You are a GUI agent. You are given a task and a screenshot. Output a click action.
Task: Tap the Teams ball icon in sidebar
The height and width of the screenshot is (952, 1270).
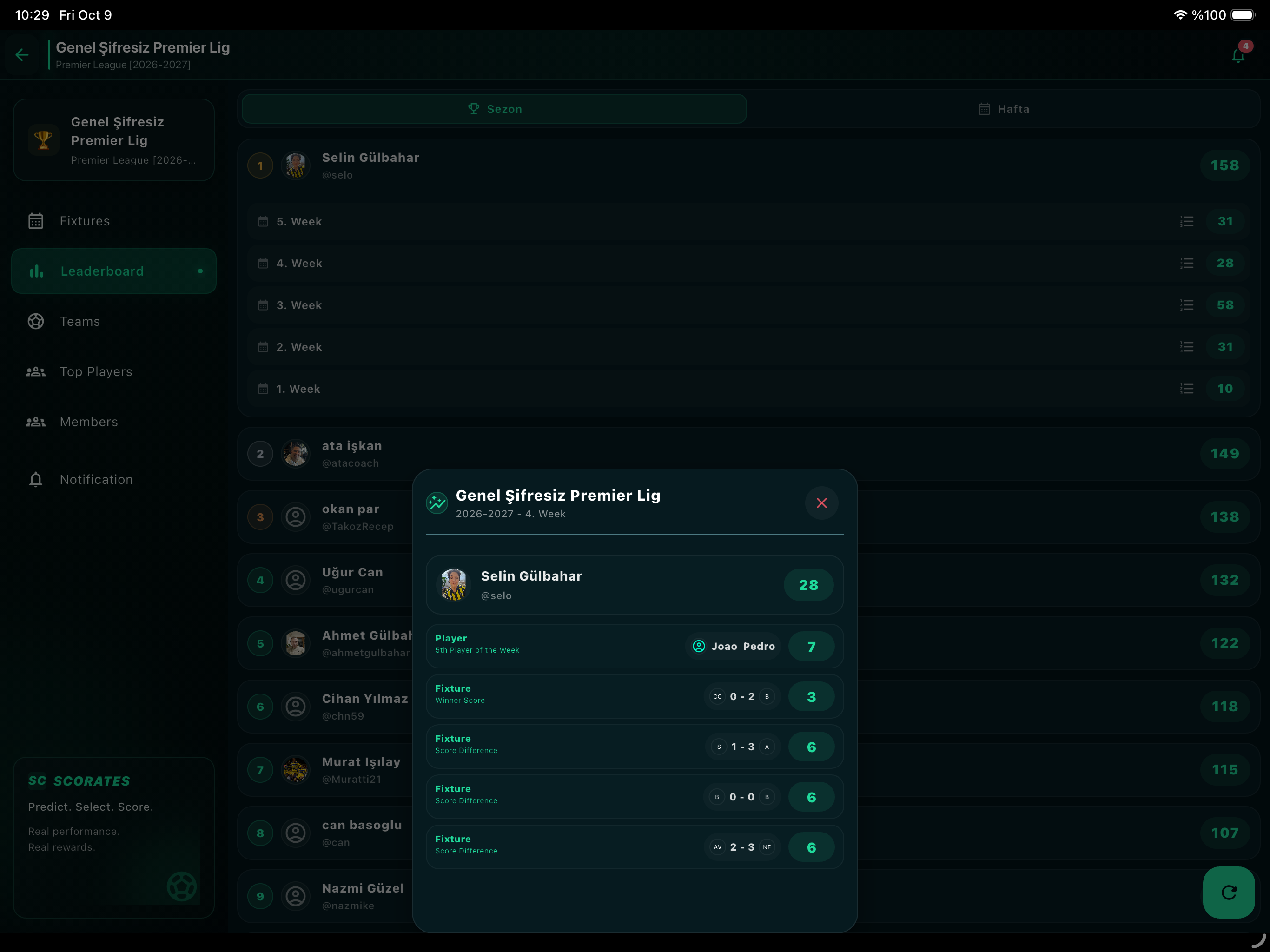pos(36,322)
